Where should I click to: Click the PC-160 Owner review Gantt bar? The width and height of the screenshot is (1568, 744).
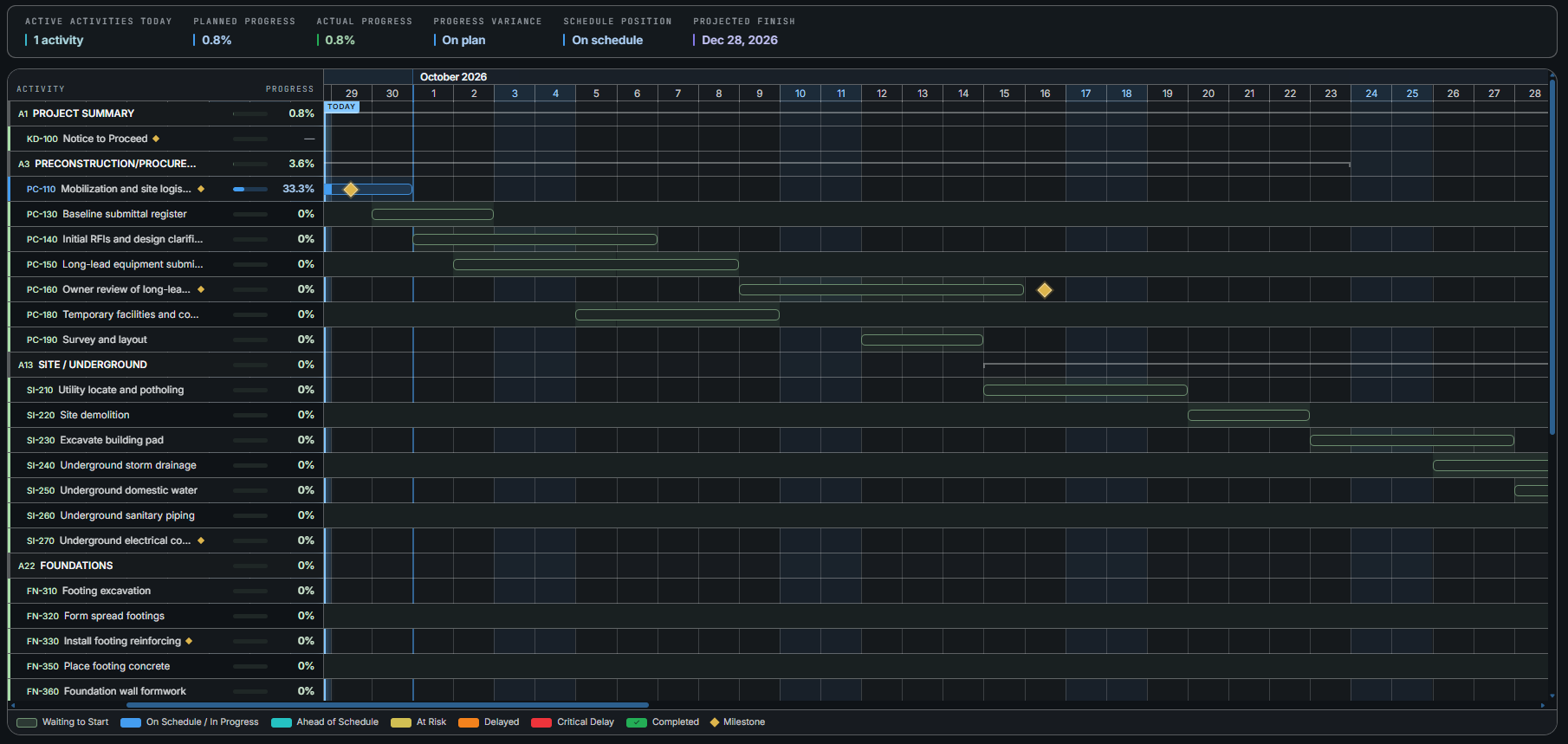click(x=881, y=290)
